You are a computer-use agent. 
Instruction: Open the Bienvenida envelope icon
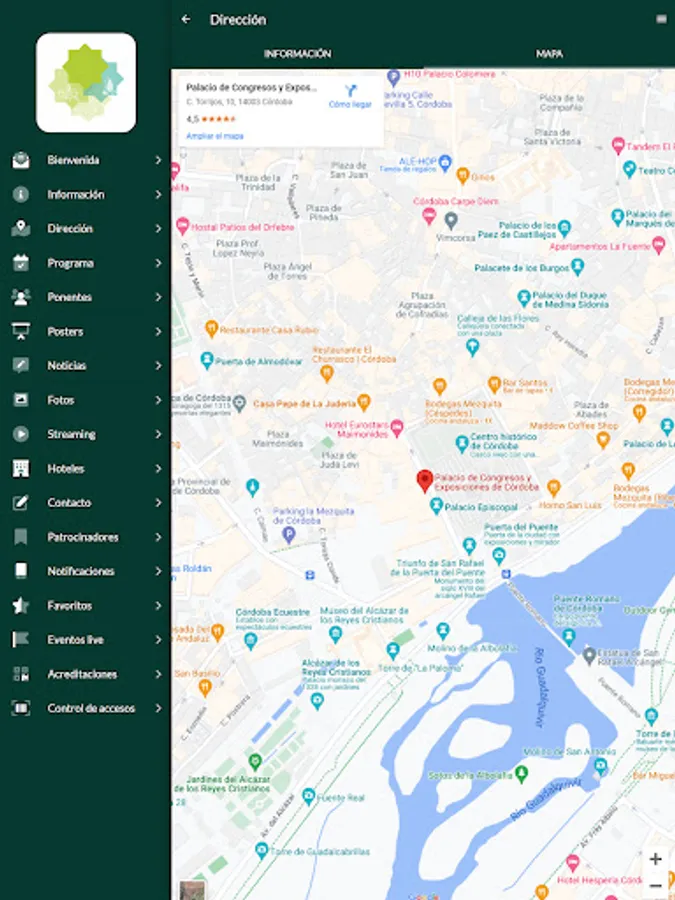click(x=21, y=160)
